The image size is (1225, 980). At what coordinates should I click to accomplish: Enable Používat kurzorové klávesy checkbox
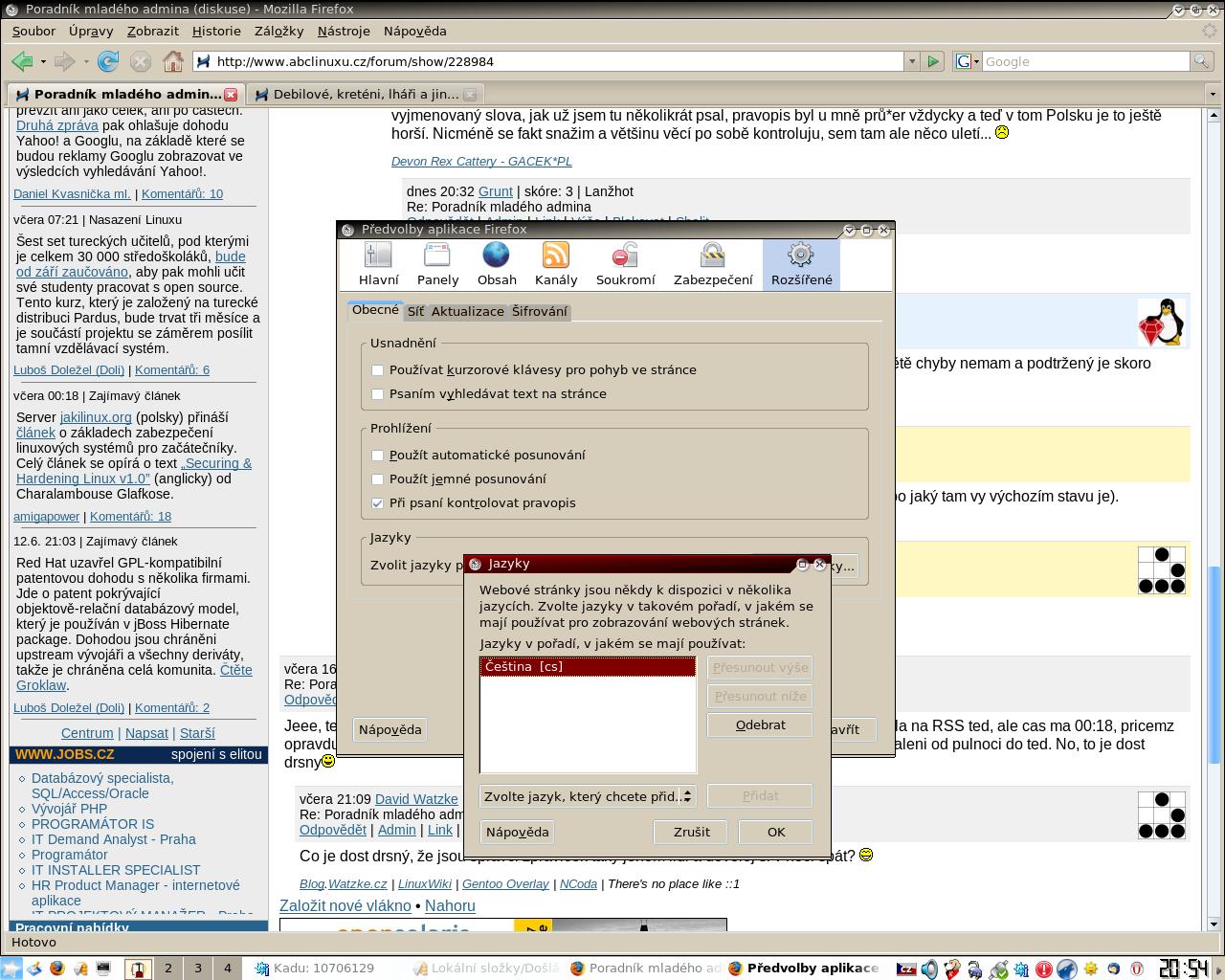[377, 369]
